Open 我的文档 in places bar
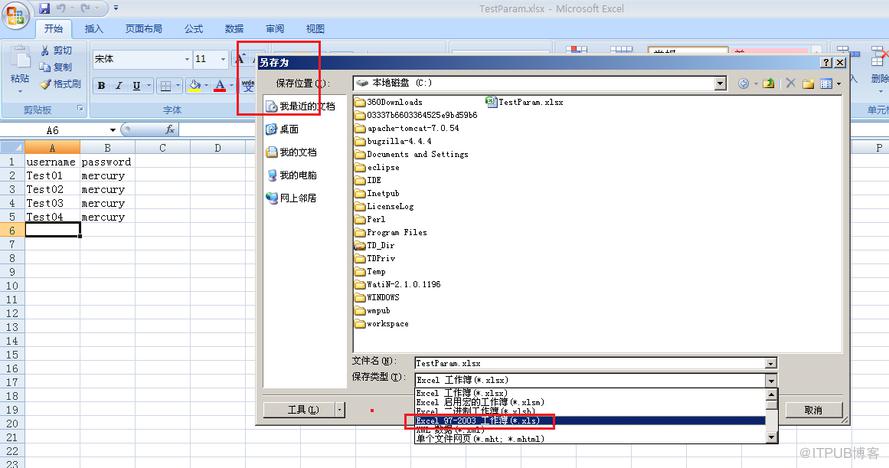 tap(291, 152)
